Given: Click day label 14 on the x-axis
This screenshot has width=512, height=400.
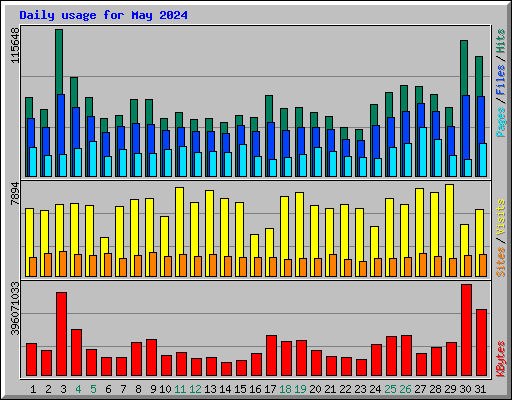Looking at the screenshot, I should coord(225,389).
